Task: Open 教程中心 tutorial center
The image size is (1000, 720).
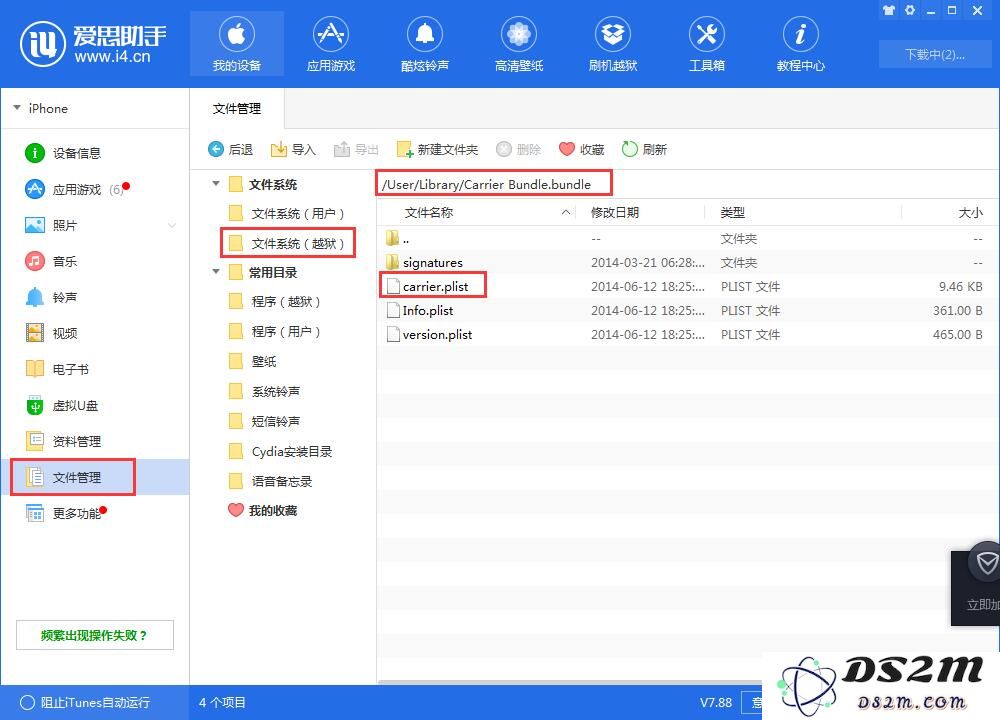Action: (800, 43)
